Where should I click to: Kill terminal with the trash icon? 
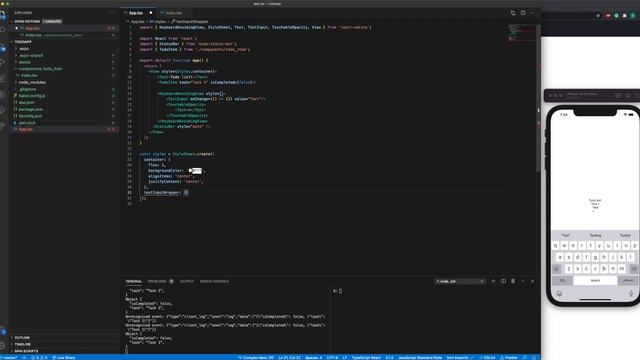(x=513, y=281)
